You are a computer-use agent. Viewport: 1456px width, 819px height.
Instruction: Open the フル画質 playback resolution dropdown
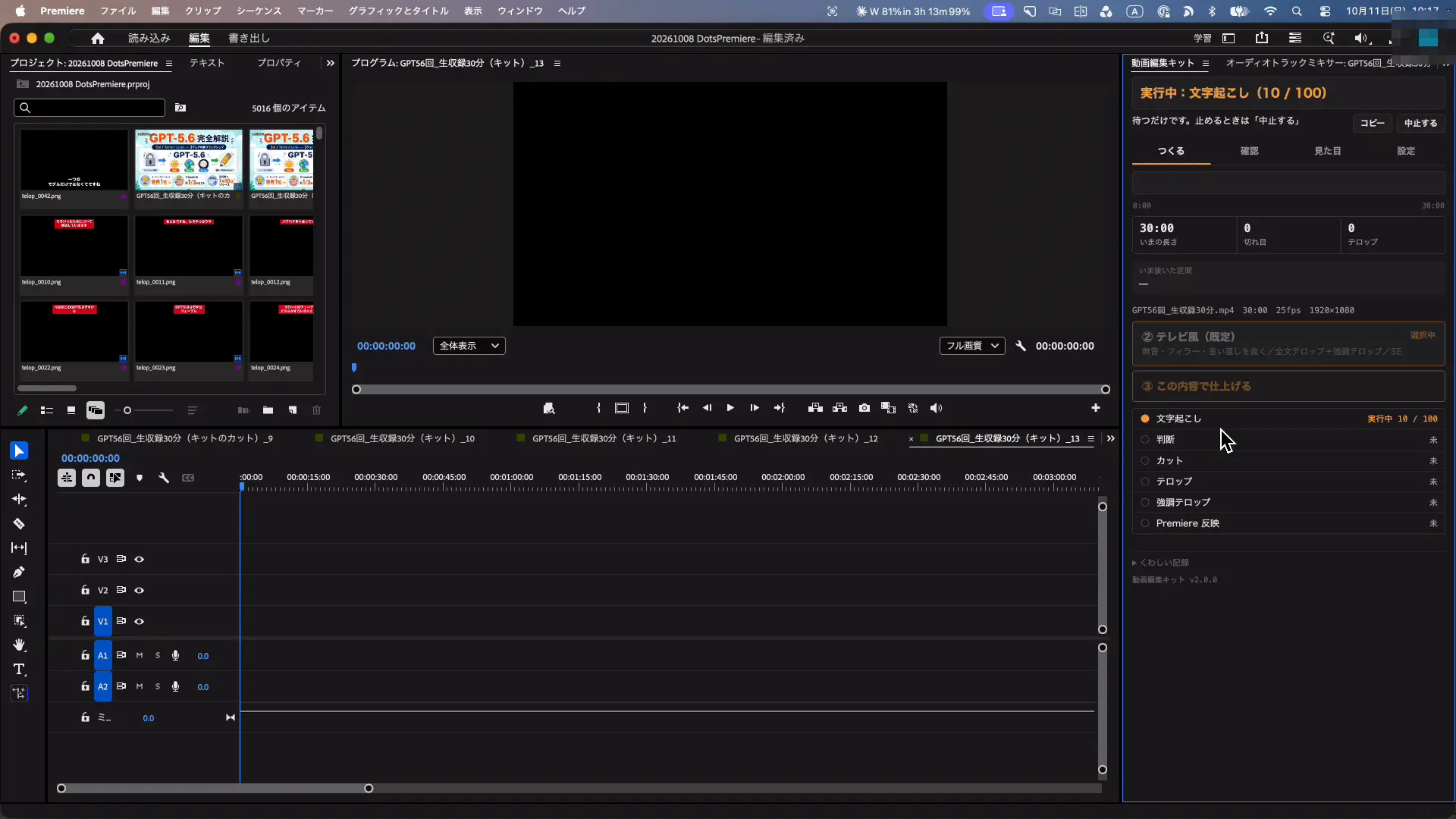(972, 346)
